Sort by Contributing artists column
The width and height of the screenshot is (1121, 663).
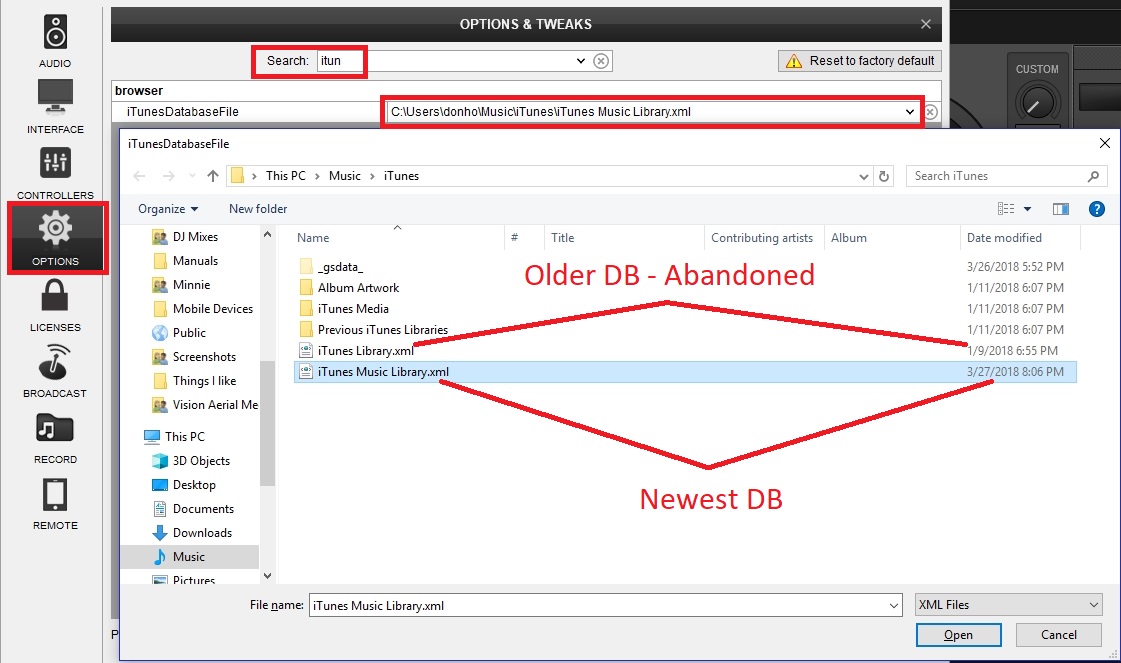764,238
